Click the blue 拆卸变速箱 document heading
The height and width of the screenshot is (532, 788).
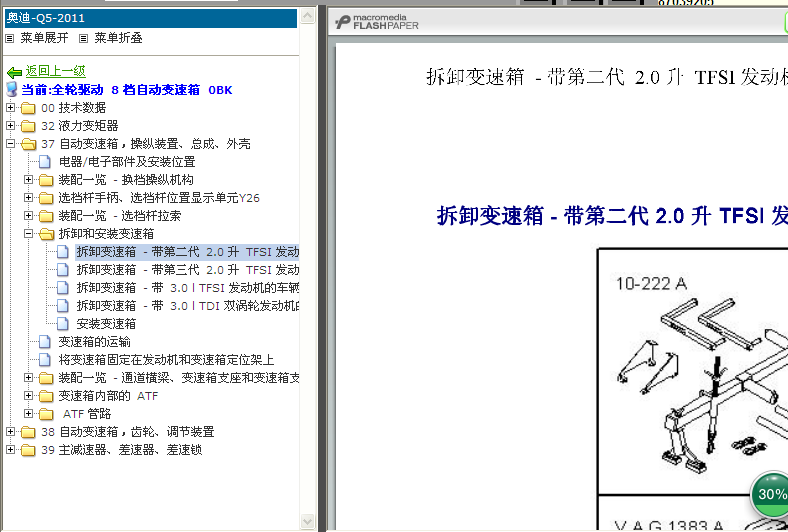pos(612,216)
